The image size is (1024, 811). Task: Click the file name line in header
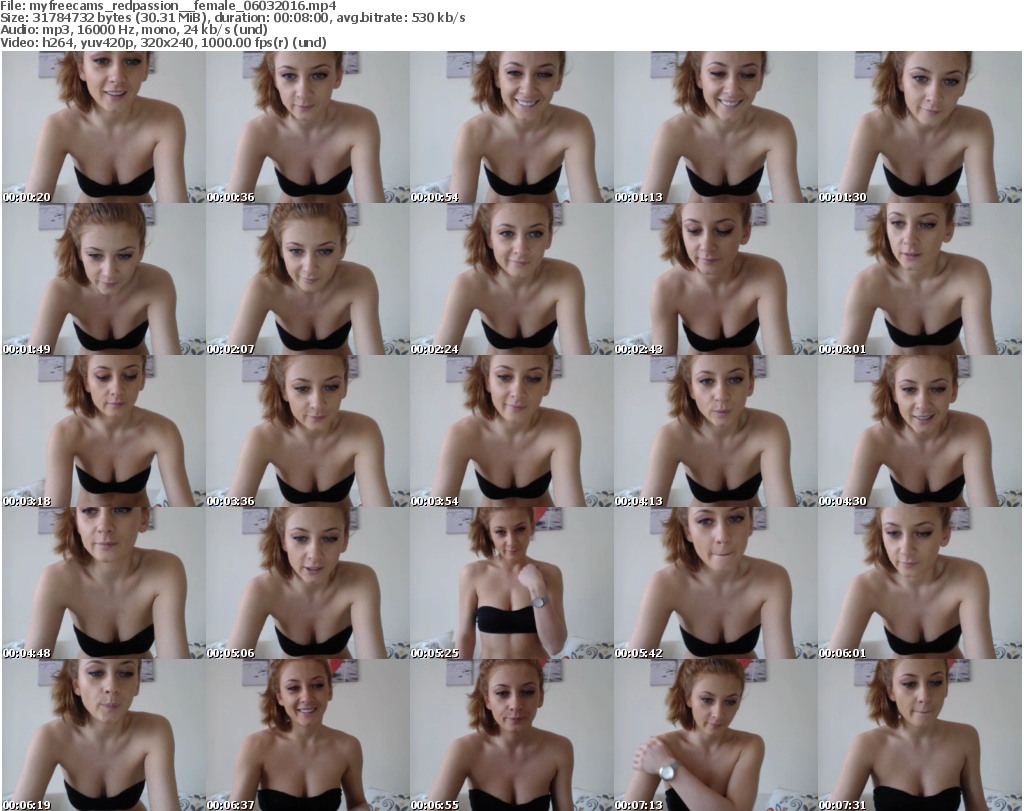click(169, 6)
